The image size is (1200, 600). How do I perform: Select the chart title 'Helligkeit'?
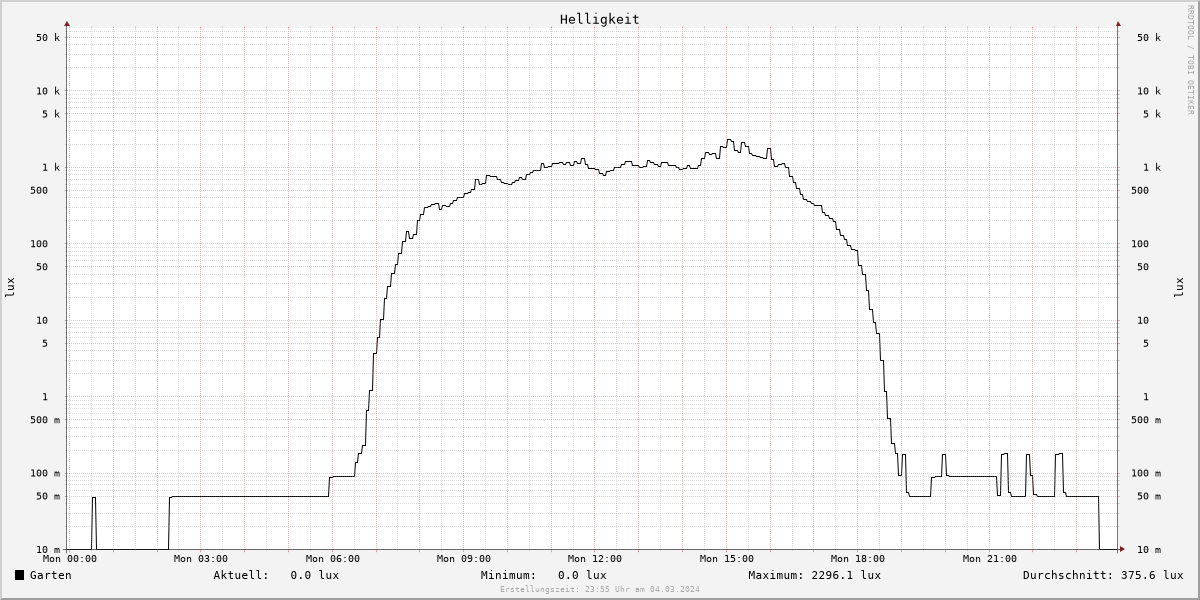[x=600, y=19]
